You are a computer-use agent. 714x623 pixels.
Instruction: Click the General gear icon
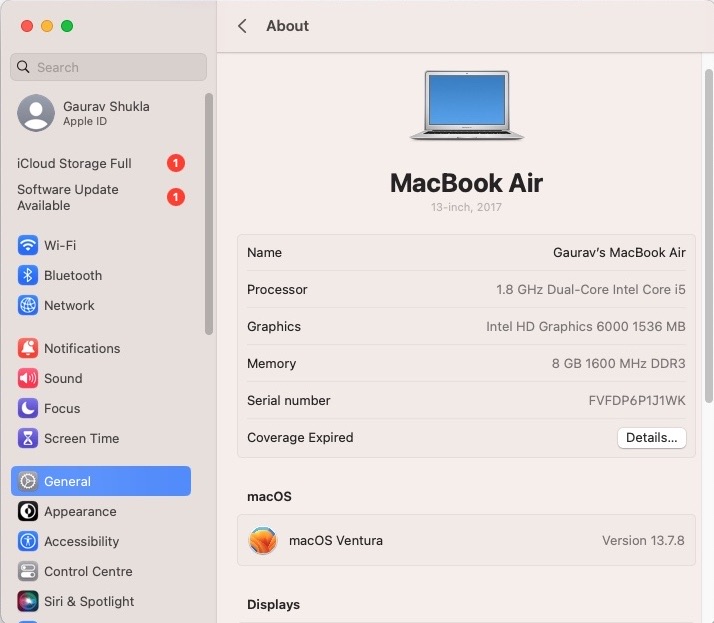pos(28,481)
